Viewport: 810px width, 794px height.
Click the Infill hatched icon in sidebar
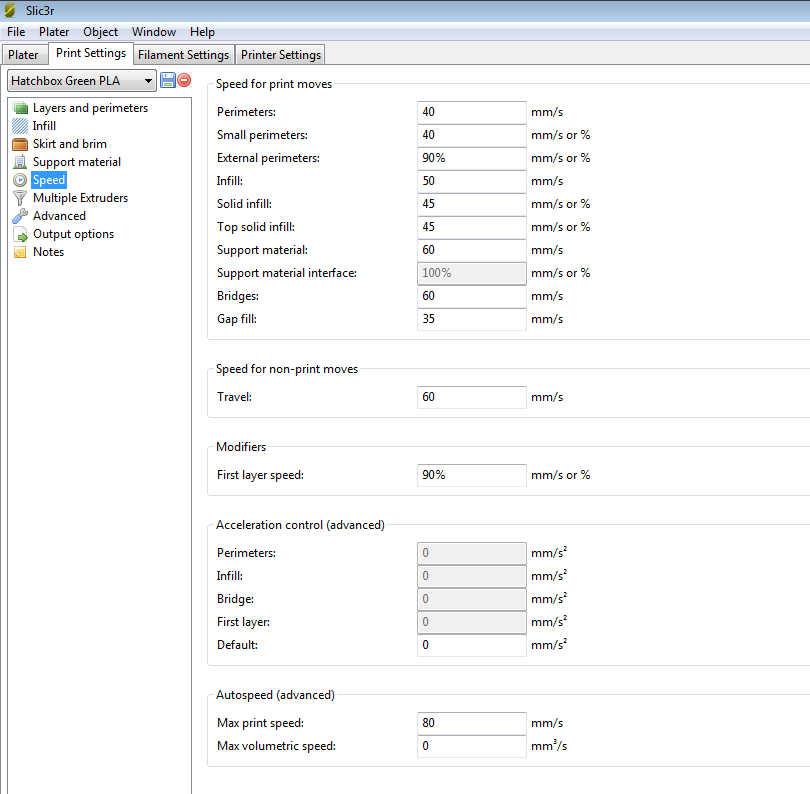(x=20, y=126)
